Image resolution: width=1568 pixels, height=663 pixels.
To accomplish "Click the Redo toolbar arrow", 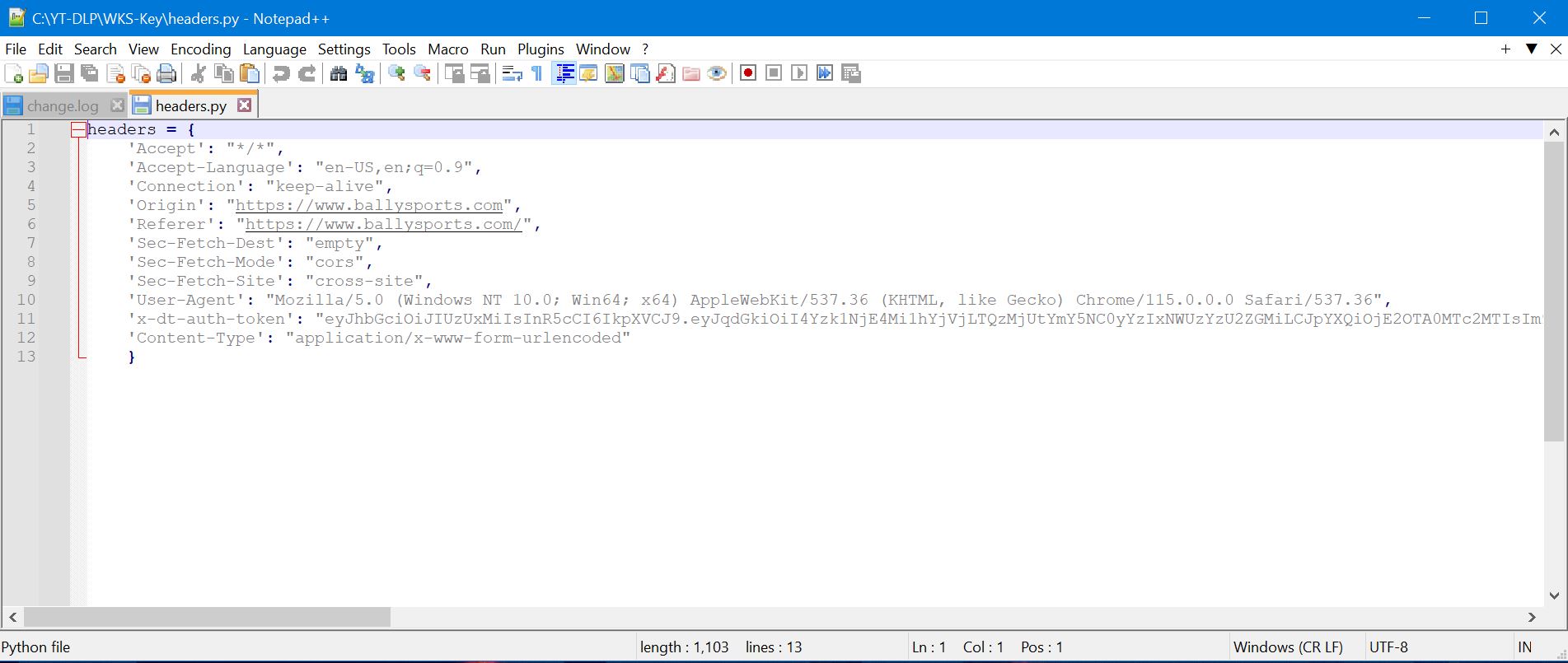I will (x=307, y=74).
